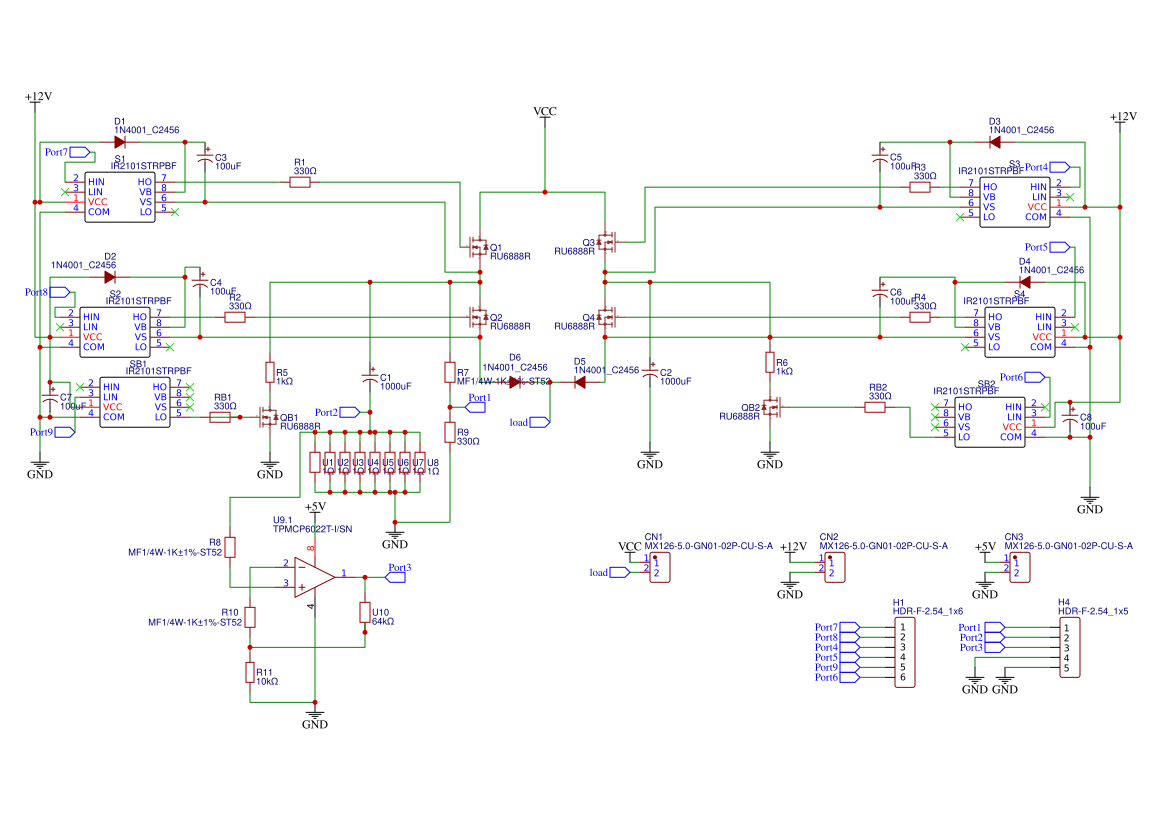
Task: Click diode D2 symbol
Action: point(110,277)
